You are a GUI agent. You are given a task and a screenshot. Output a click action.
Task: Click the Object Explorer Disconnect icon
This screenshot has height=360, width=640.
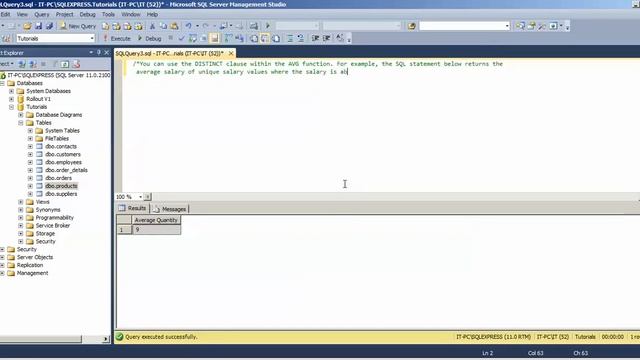pos(33,64)
